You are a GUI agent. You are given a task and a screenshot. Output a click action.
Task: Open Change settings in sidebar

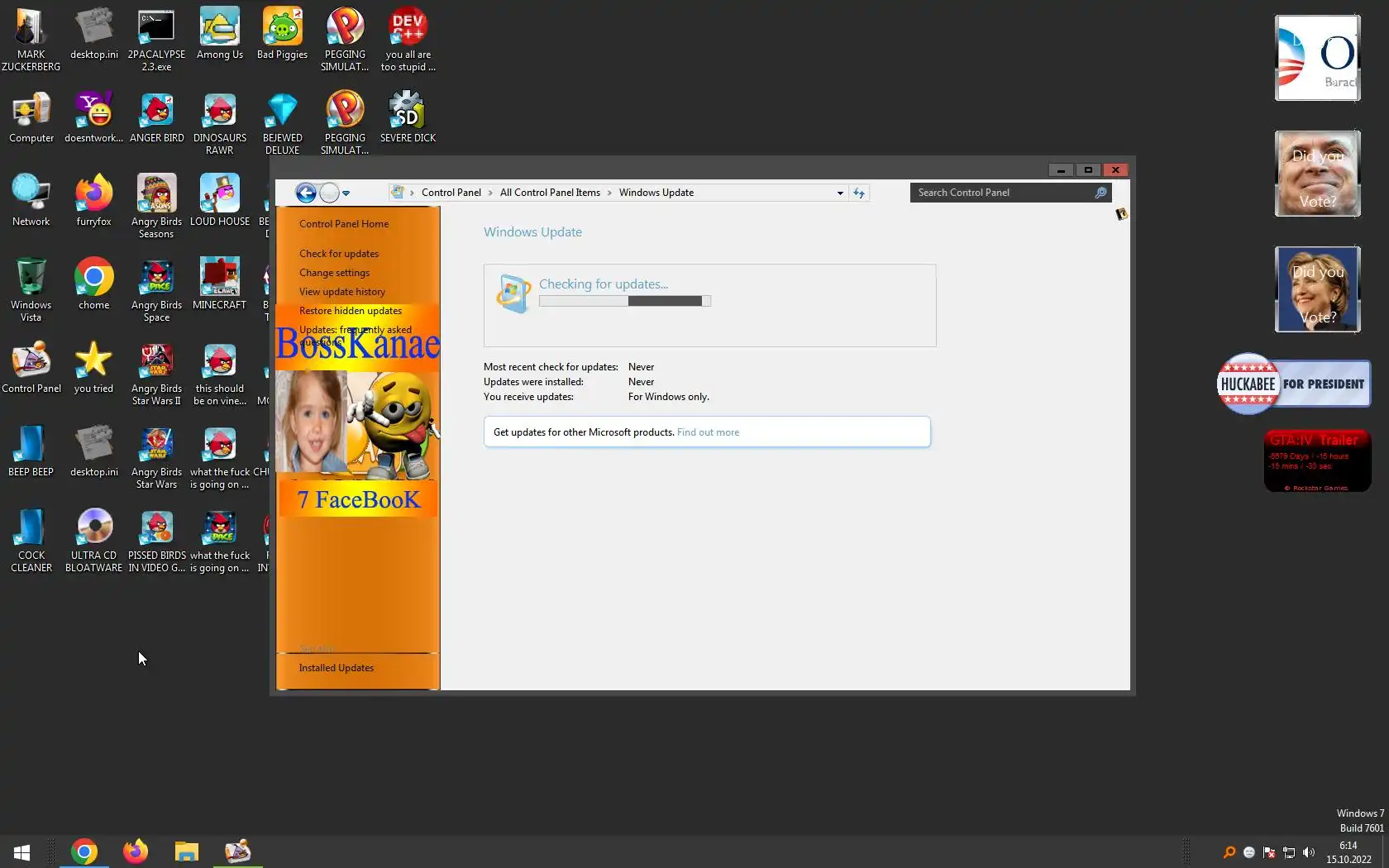pyautogui.click(x=334, y=273)
